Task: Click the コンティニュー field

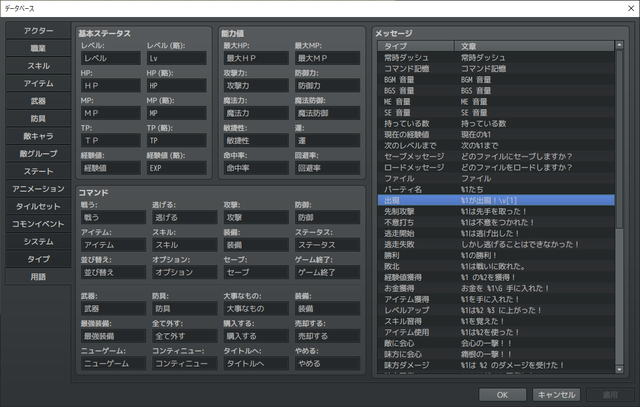Action: (x=184, y=364)
